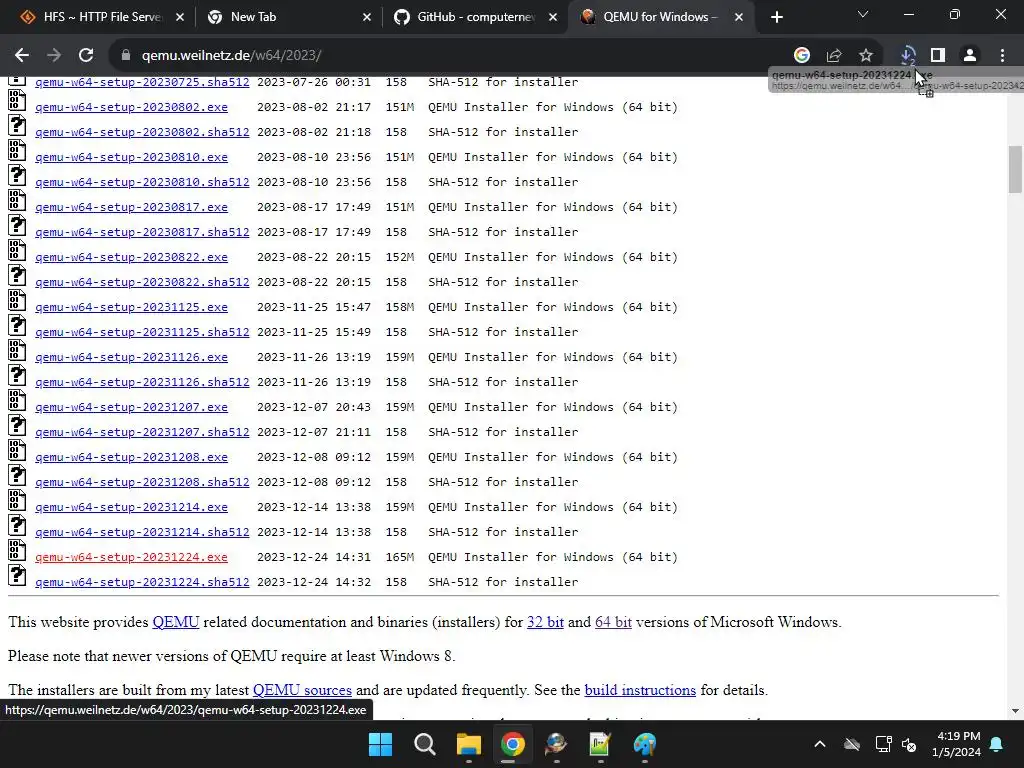Open a new tab with plus button
Screen dimensions: 1024x768
pyautogui.click(x=776, y=17)
